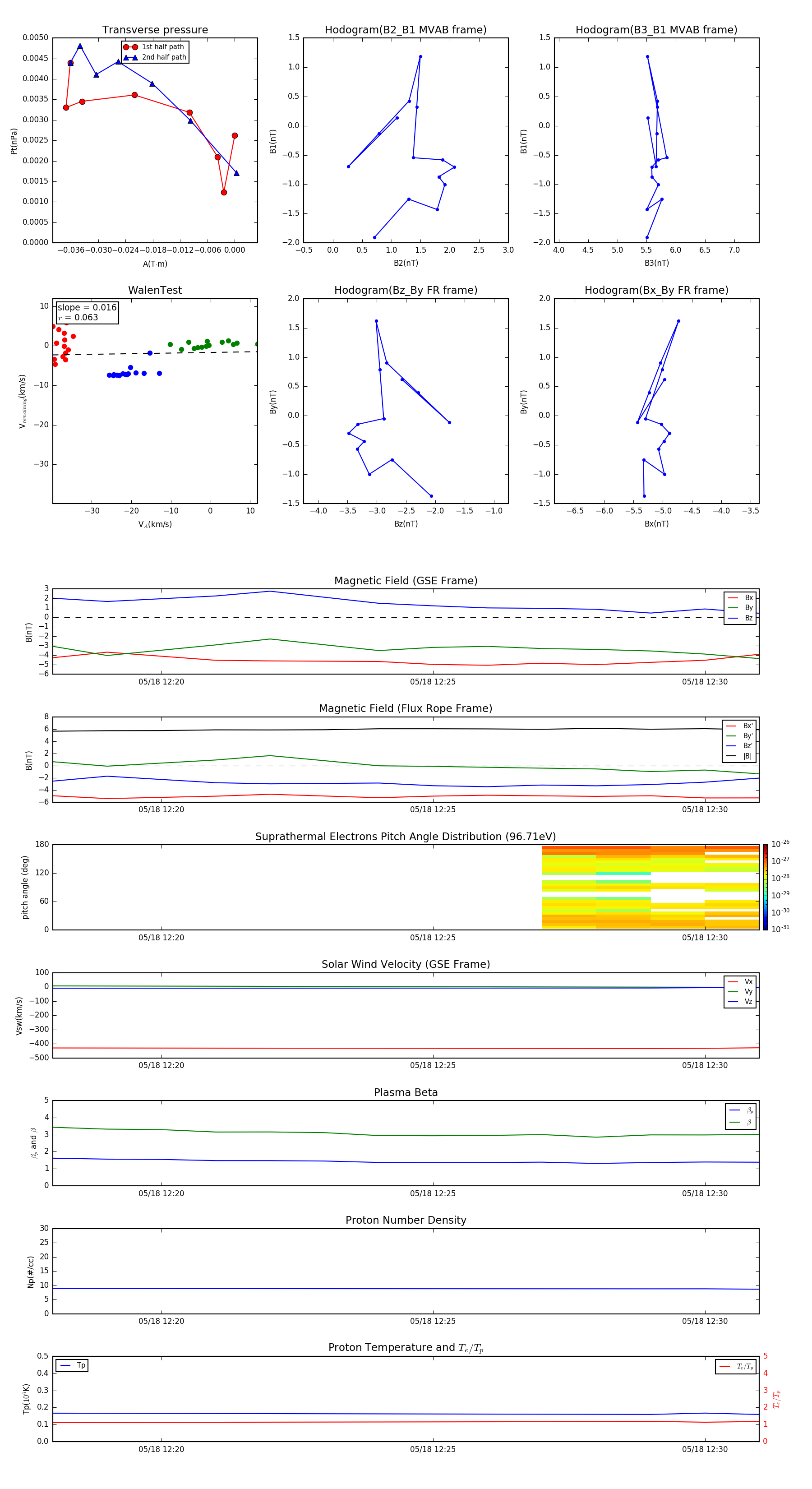Click "05/18 12:20" under GSE Magnetic Field plot

(161, 682)
